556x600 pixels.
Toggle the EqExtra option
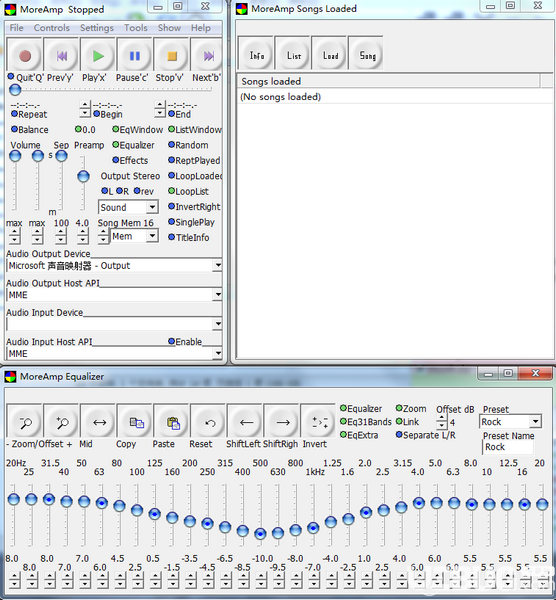tap(359, 435)
